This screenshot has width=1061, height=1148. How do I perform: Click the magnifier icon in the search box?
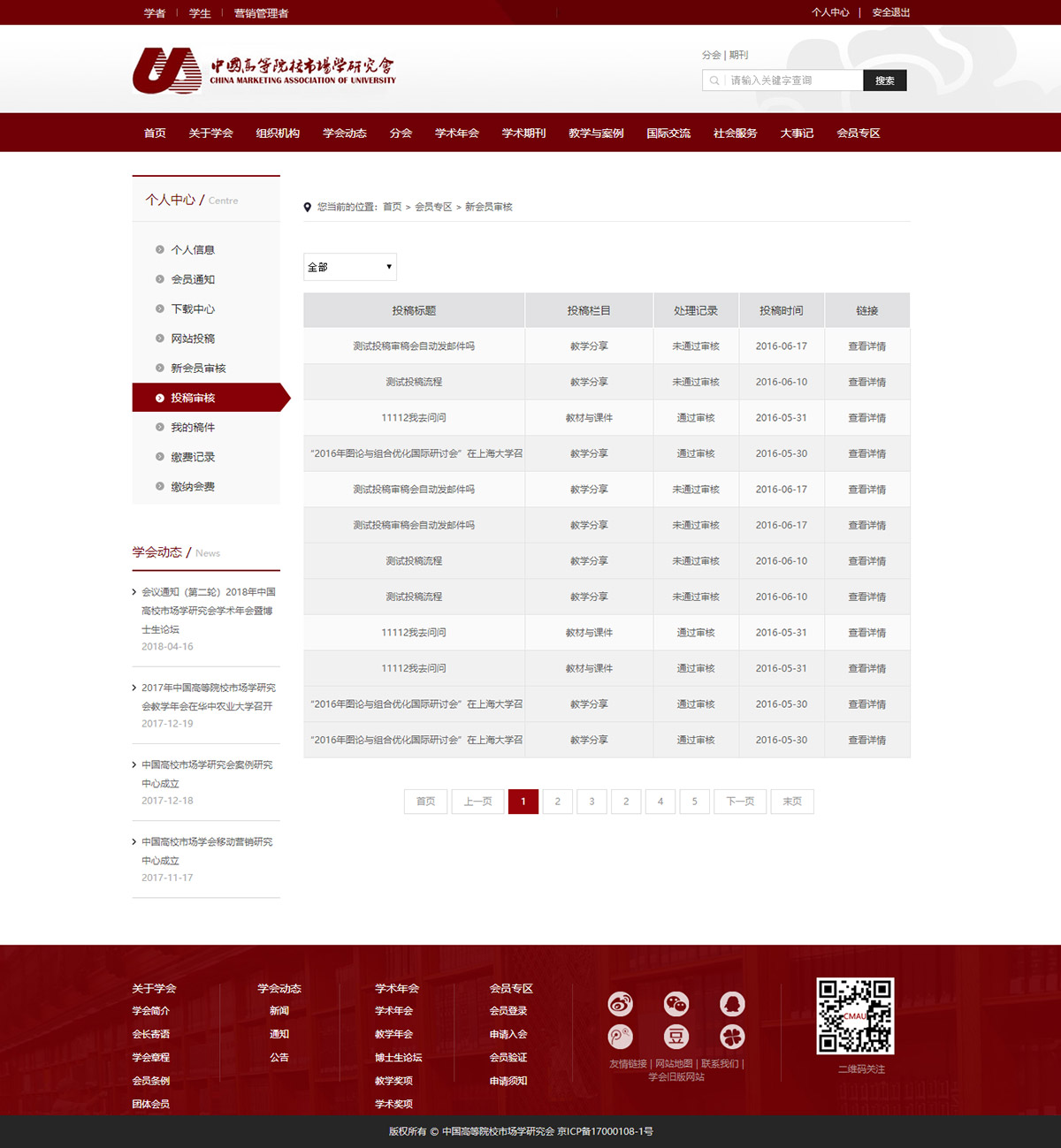pyautogui.click(x=714, y=80)
